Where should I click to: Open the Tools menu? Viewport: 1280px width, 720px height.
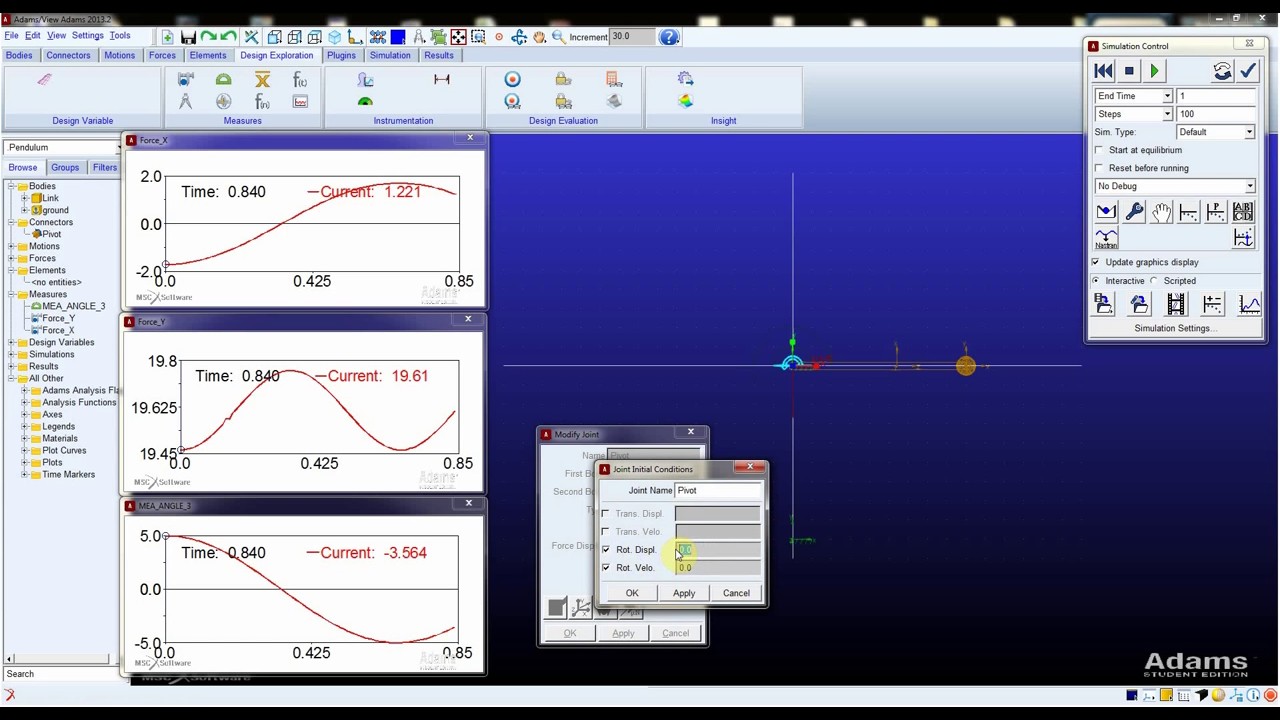tap(120, 36)
